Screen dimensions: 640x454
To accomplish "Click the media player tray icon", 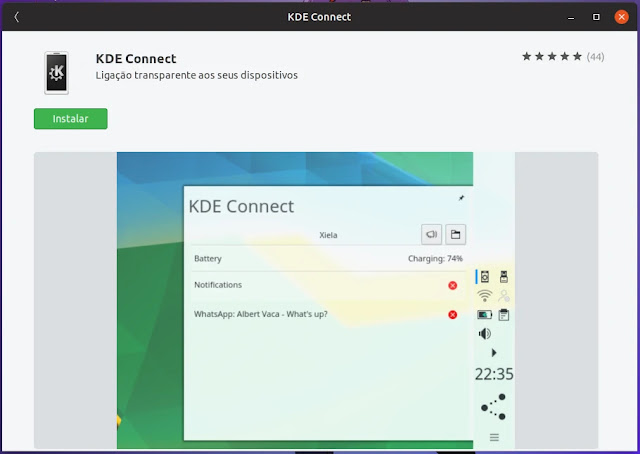I will click(484, 277).
